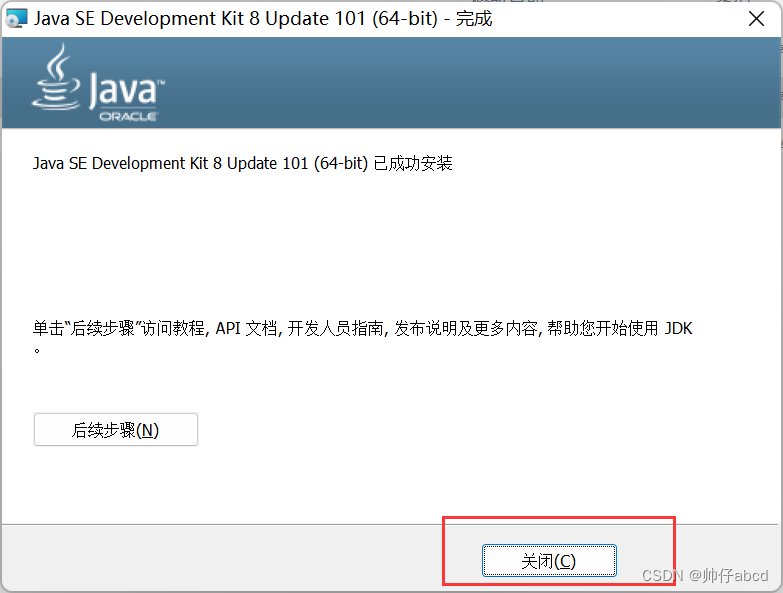783x593 pixels.
Task: Click the window title "Java SE Development Kit 8 Update 101 (64-bit) - 完成"
Action: 263,19
